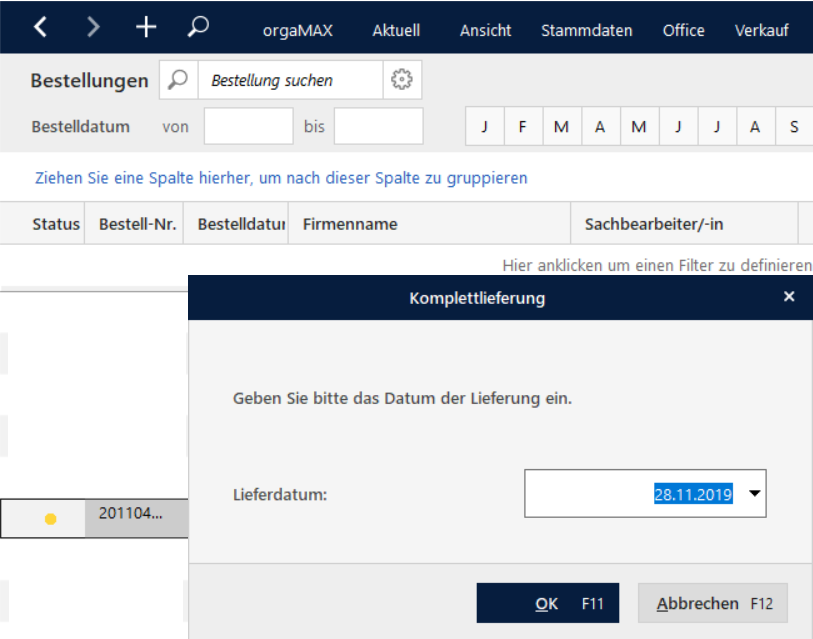Open the Office menu
813x639 pixels.
point(683,30)
